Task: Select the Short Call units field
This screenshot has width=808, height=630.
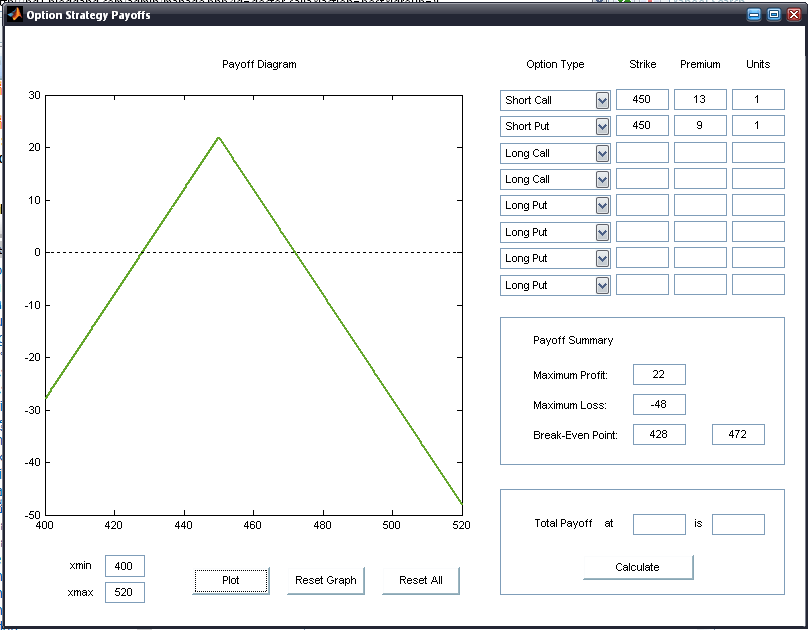Action: pos(758,99)
